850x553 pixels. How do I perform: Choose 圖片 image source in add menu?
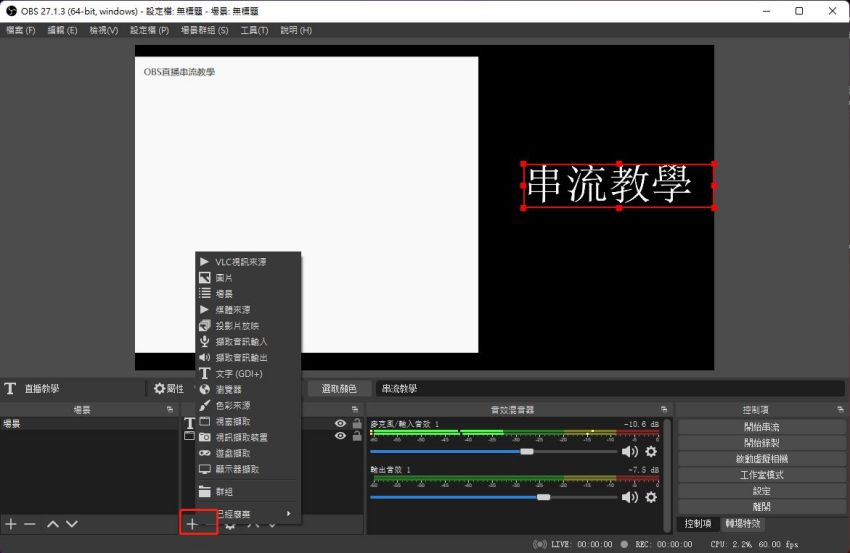[x=248, y=278]
